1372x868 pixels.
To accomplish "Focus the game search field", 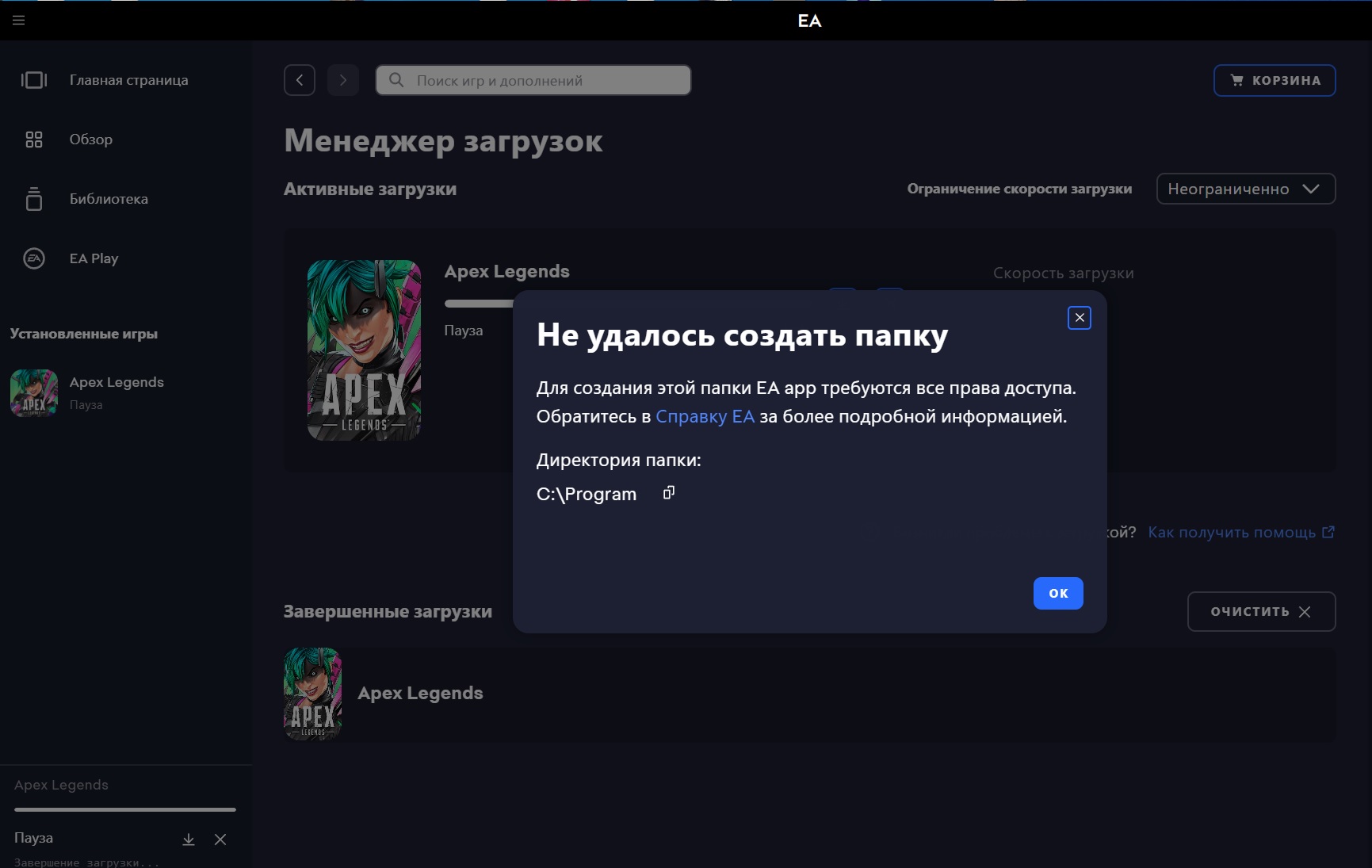I will 533,80.
